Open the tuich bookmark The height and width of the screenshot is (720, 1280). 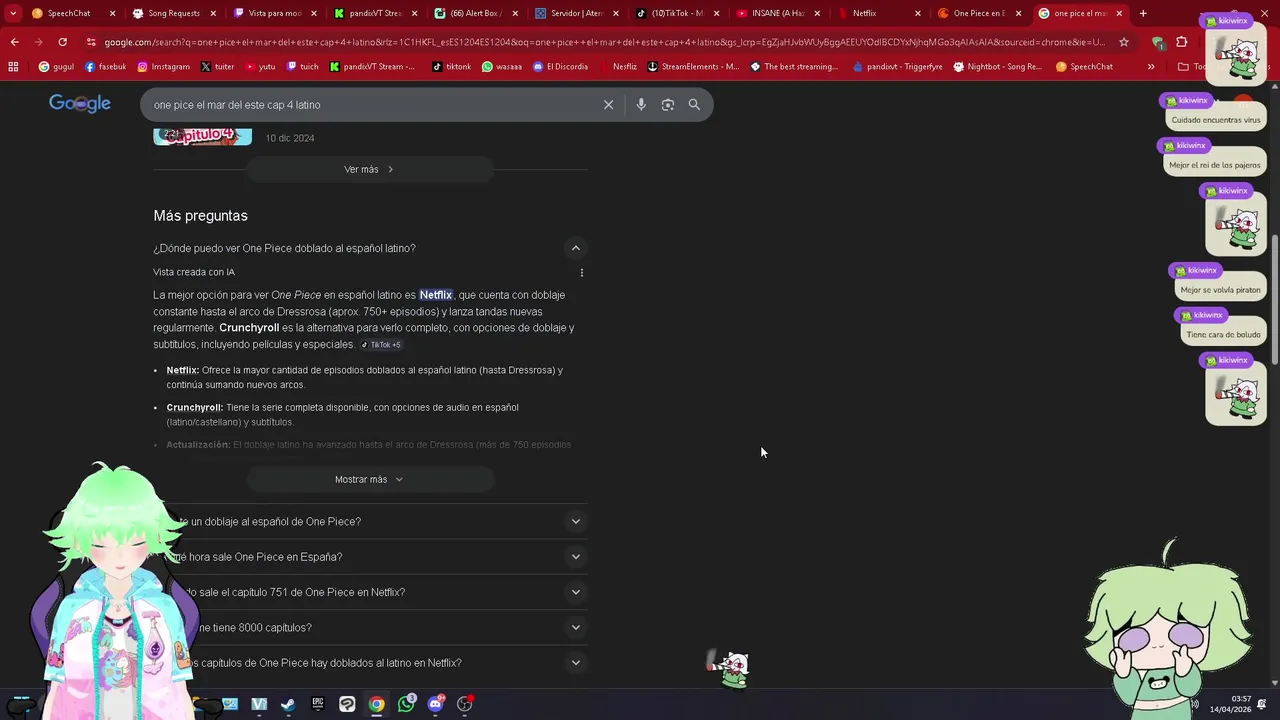click(302, 66)
